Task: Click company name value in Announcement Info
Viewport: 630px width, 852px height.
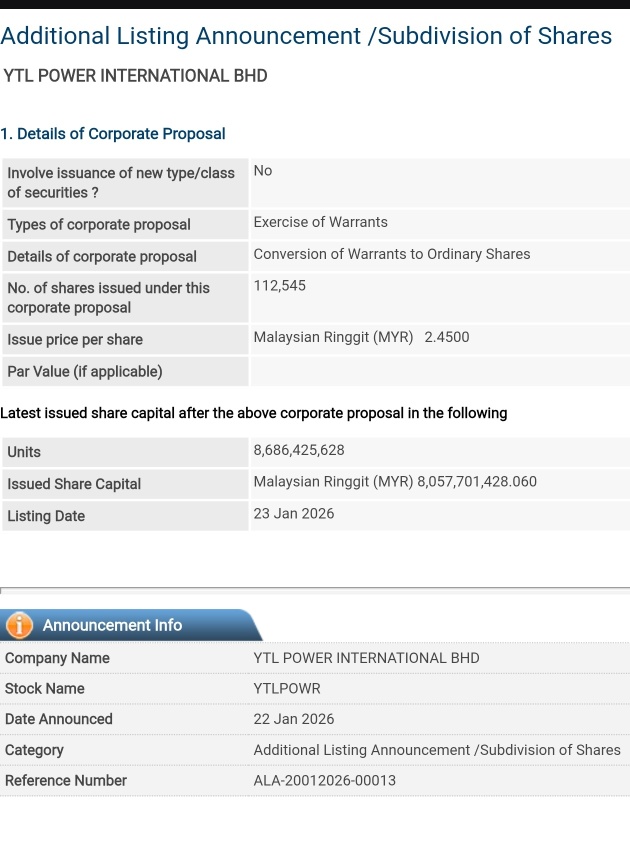Action: [366, 658]
